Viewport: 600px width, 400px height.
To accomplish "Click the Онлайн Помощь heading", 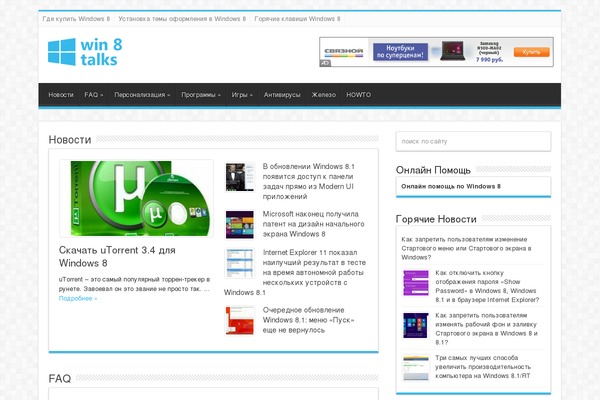I will click(433, 170).
